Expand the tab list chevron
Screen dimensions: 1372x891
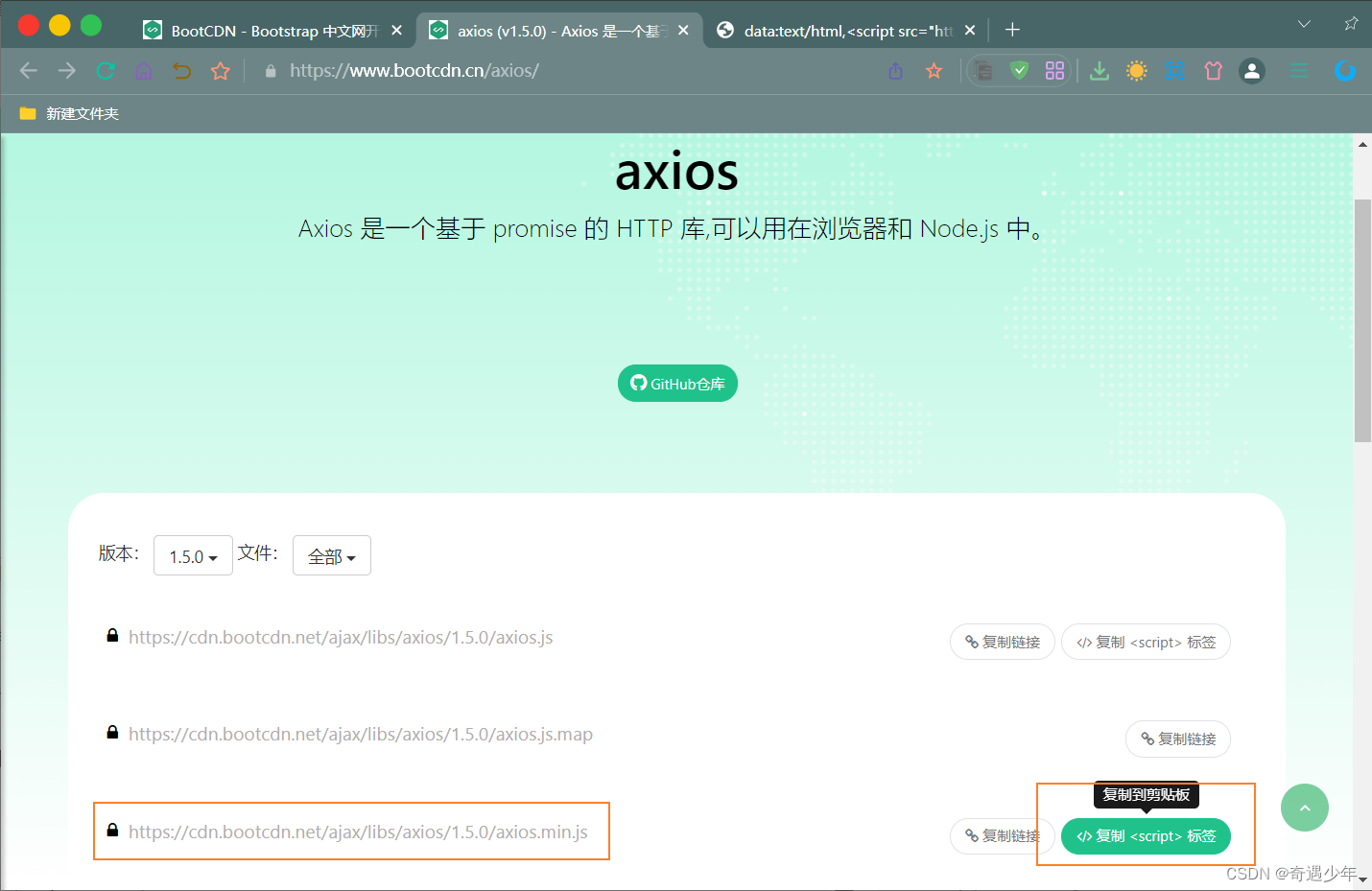(x=1304, y=24)
